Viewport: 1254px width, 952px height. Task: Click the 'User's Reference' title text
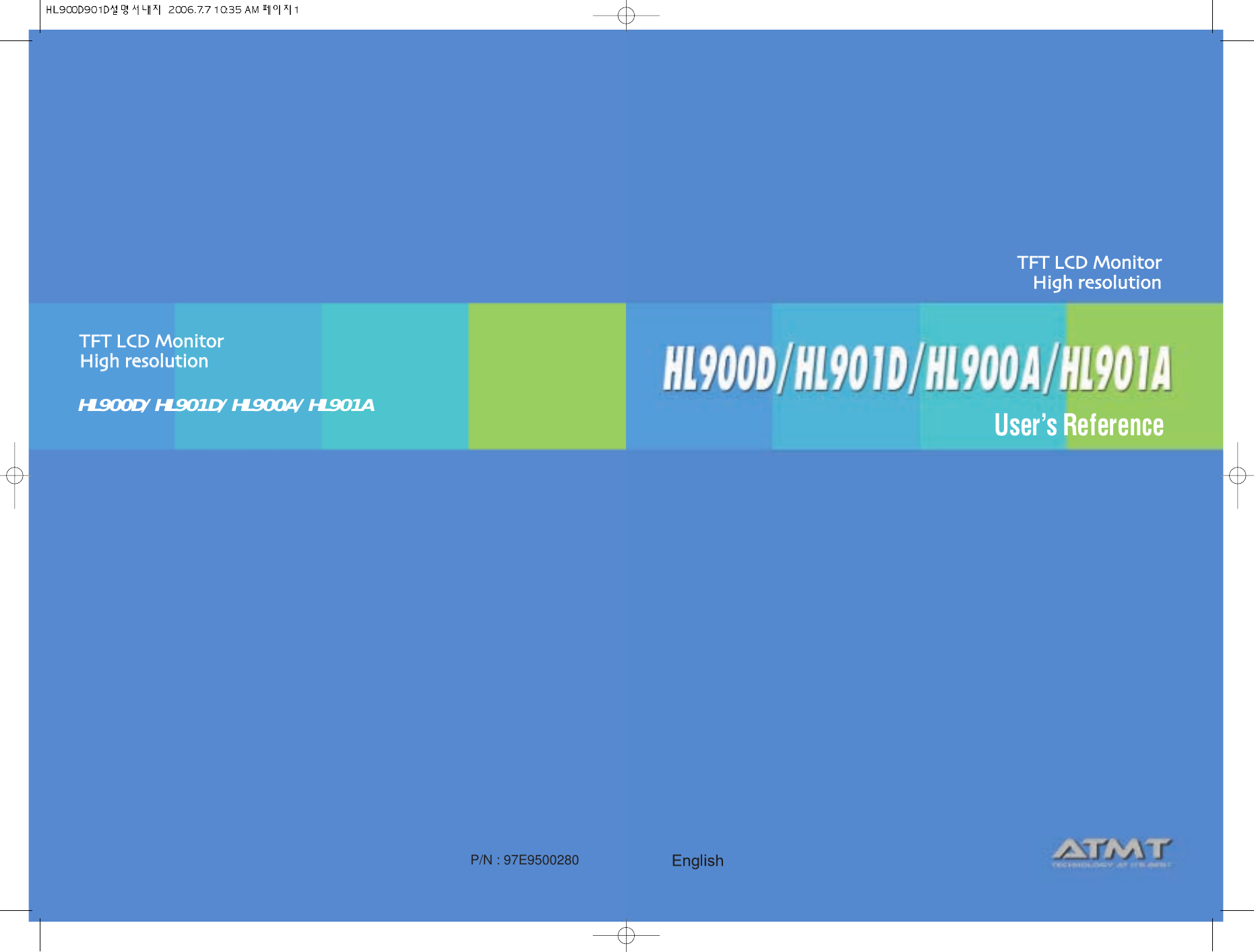point(1079,425)
